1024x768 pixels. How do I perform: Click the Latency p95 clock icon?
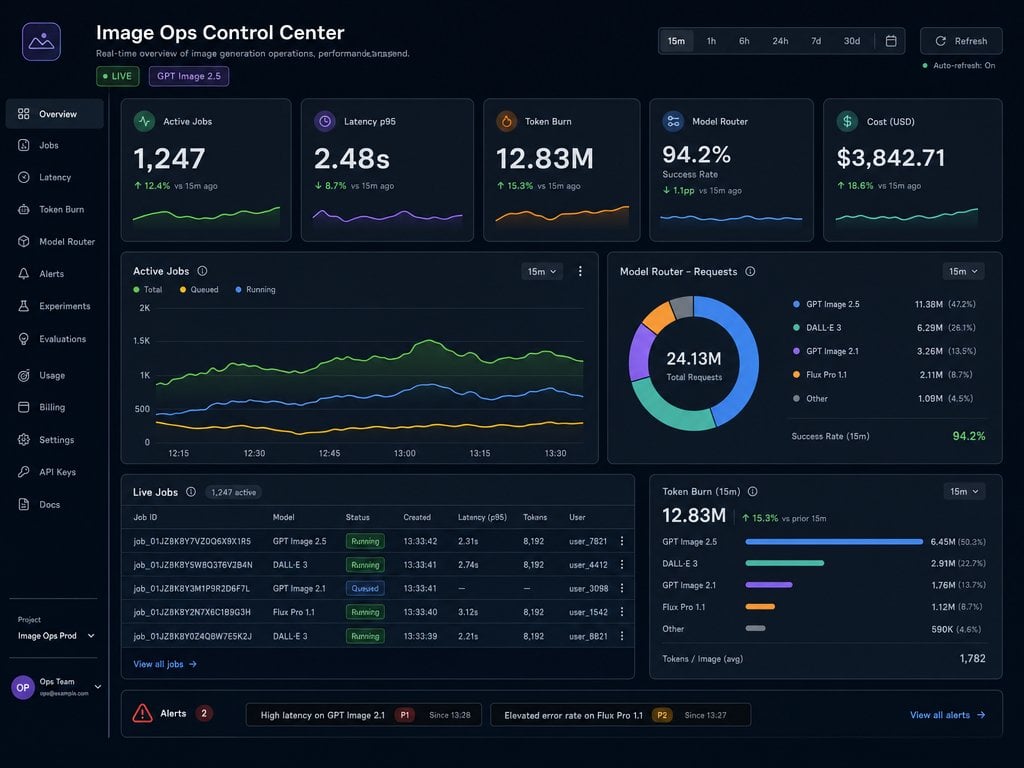(x=325, y=121)
